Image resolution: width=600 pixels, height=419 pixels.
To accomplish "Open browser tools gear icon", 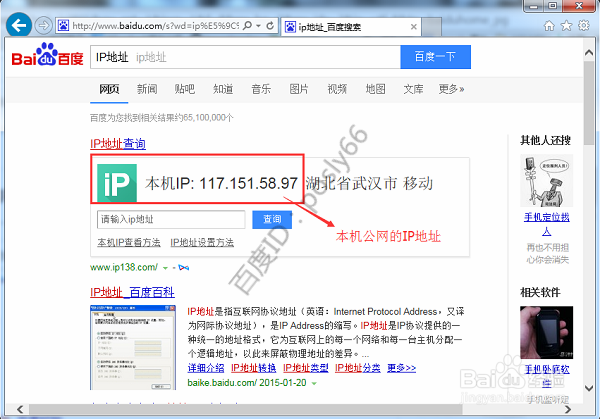I will tap(584, 26).
